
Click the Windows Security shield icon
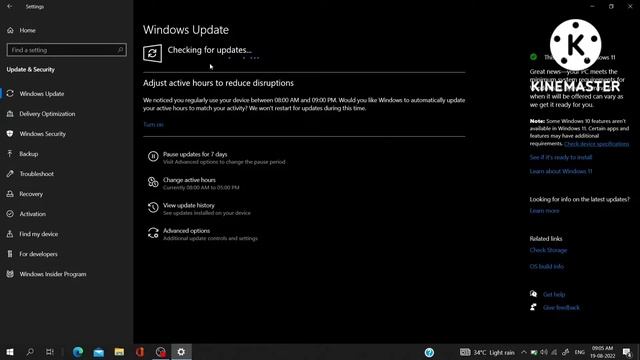point(10,134)
